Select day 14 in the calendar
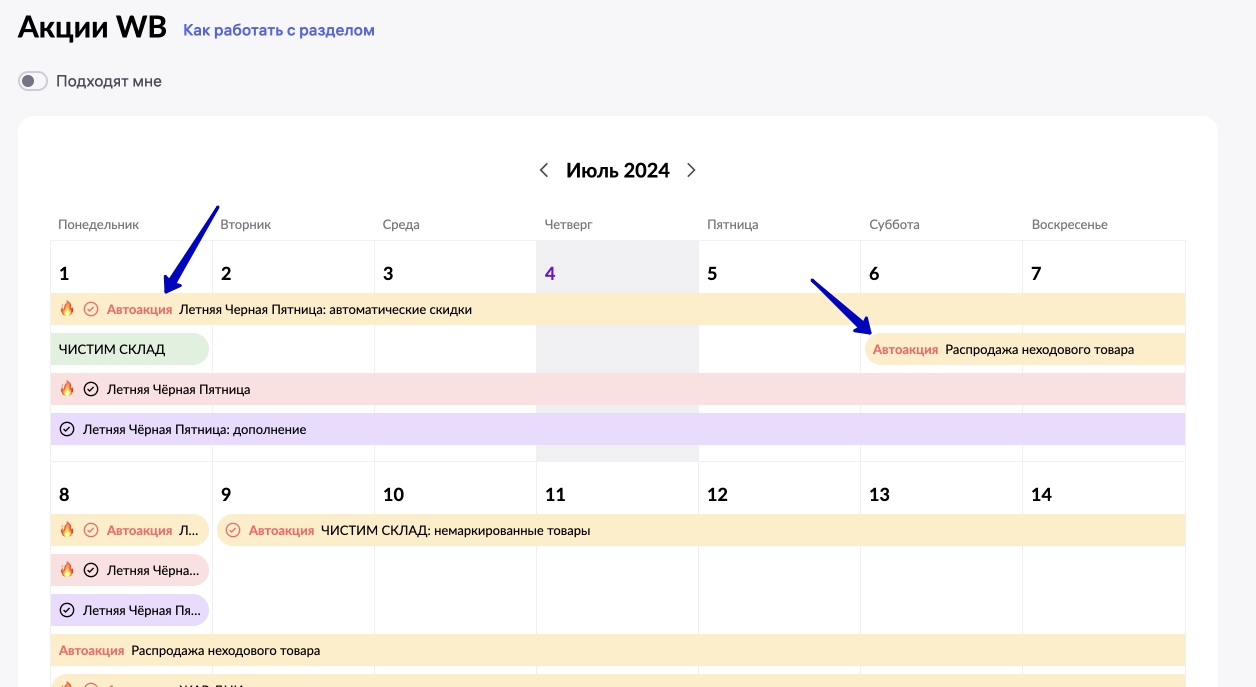 click(1041, 494)
